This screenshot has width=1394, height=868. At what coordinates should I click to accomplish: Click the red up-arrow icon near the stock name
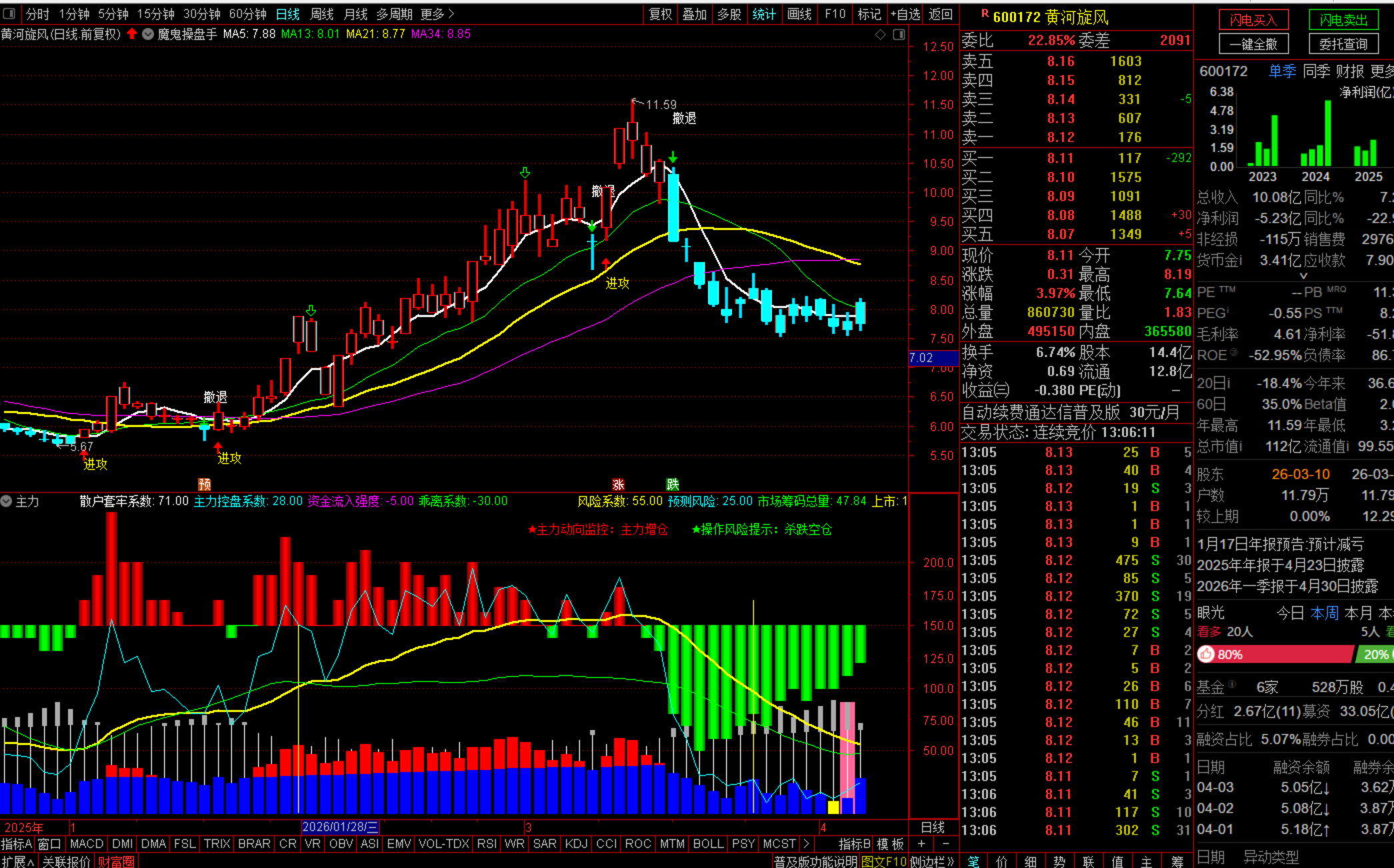pos(132,34)
